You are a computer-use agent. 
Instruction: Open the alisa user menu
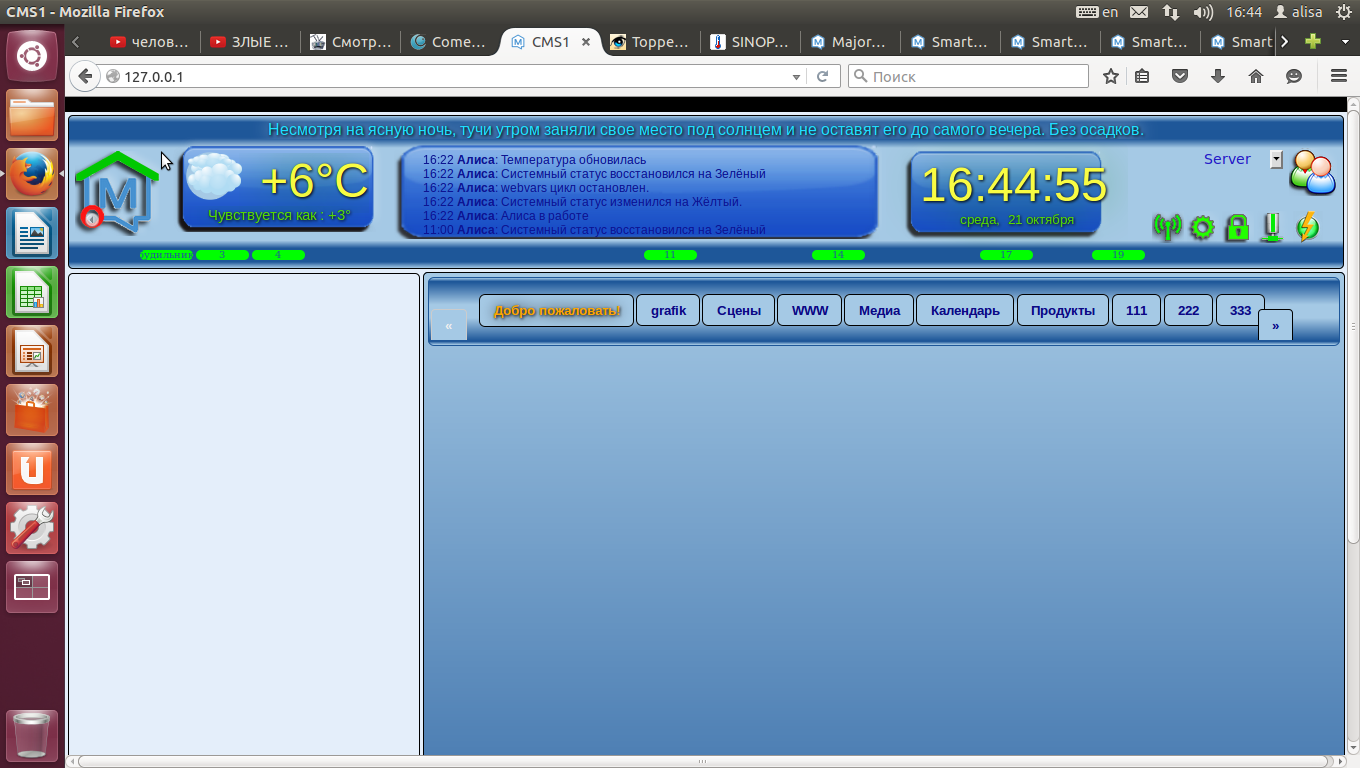[1298, 12]
